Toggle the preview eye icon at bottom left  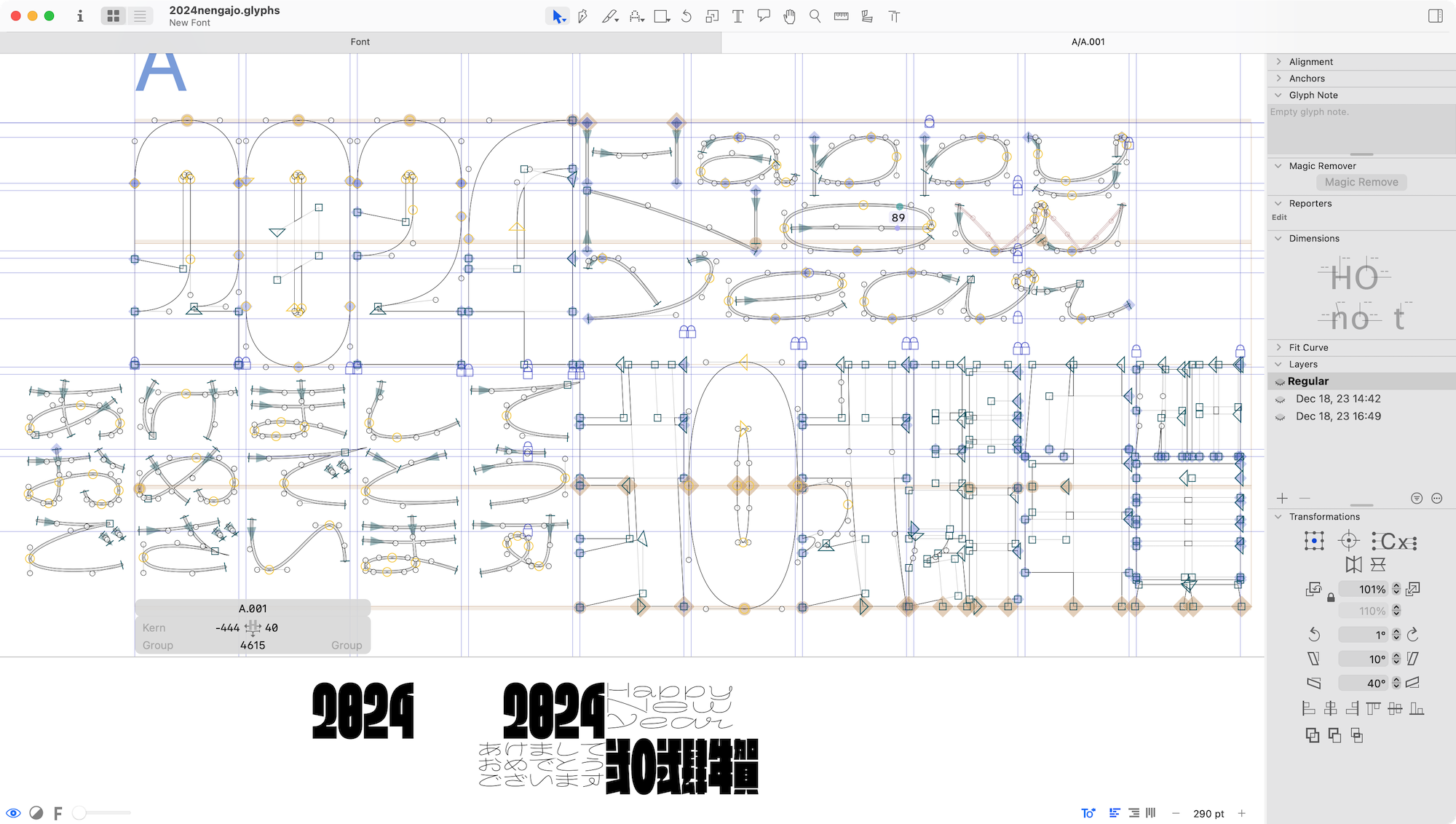pyautogui.click(x=15, y=813)
